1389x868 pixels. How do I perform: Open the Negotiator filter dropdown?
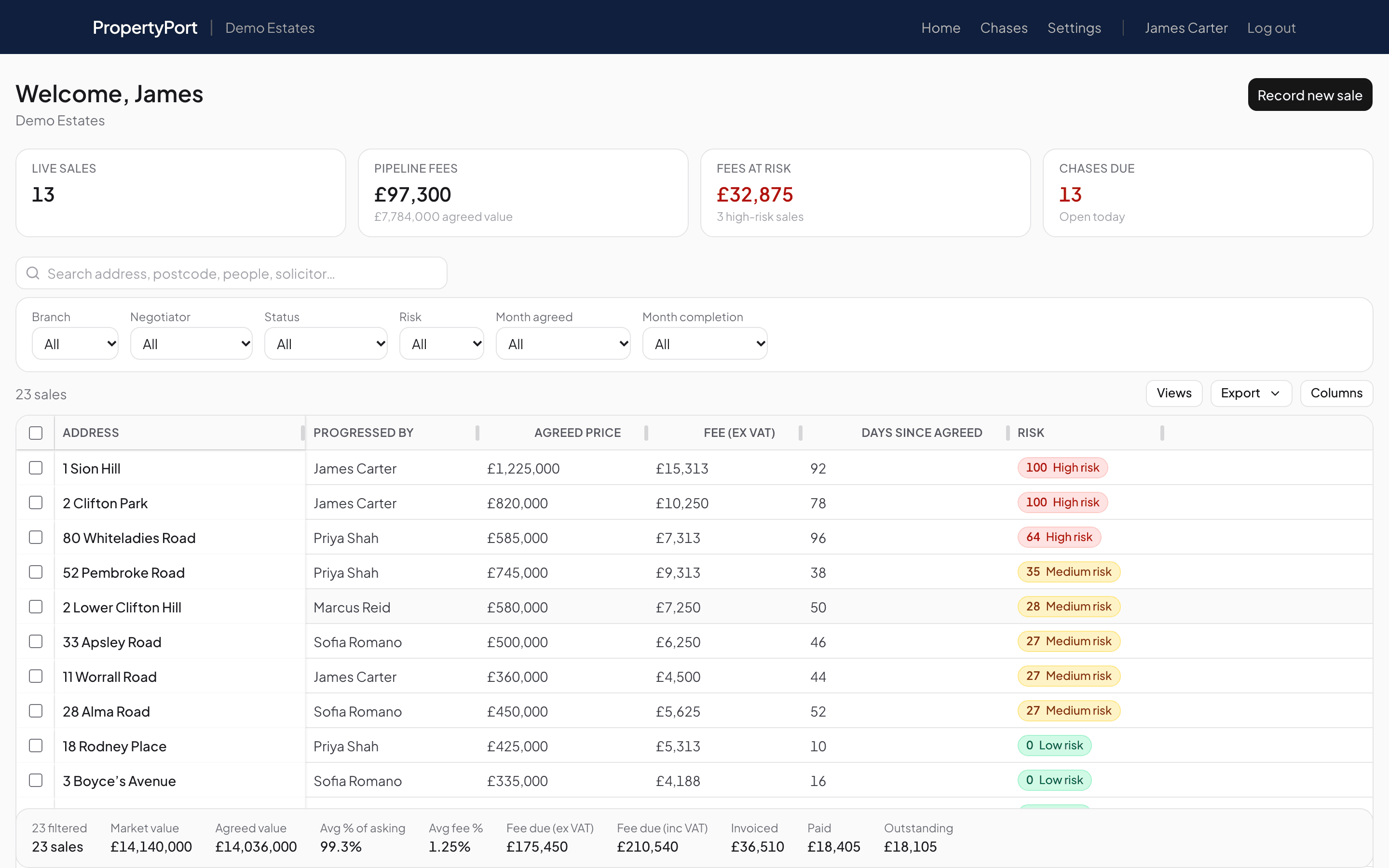pos(191,344)
